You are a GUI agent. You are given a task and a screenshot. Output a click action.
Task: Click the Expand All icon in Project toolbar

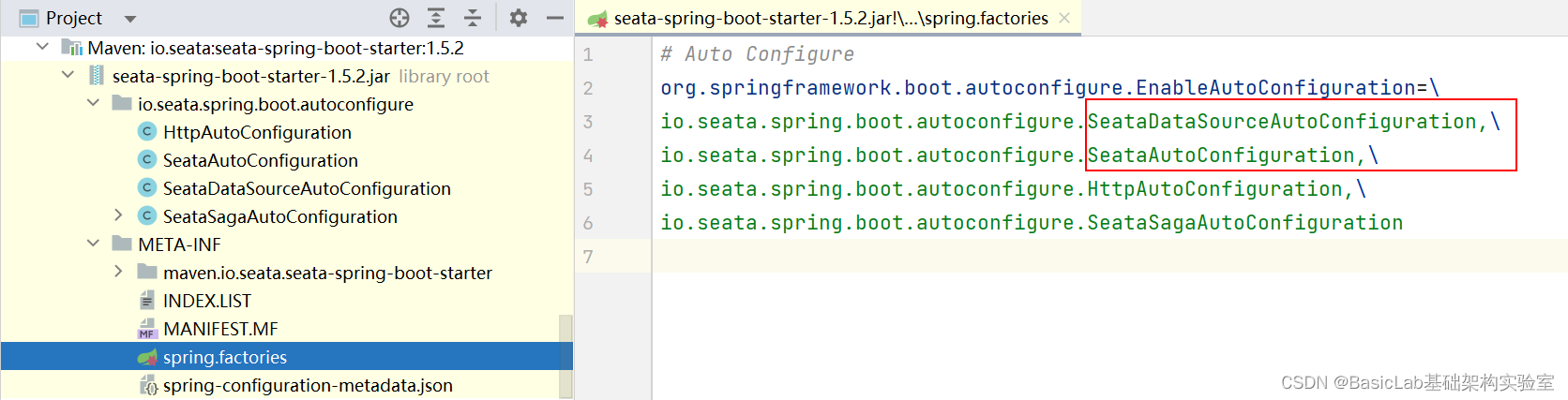(436, 18)
